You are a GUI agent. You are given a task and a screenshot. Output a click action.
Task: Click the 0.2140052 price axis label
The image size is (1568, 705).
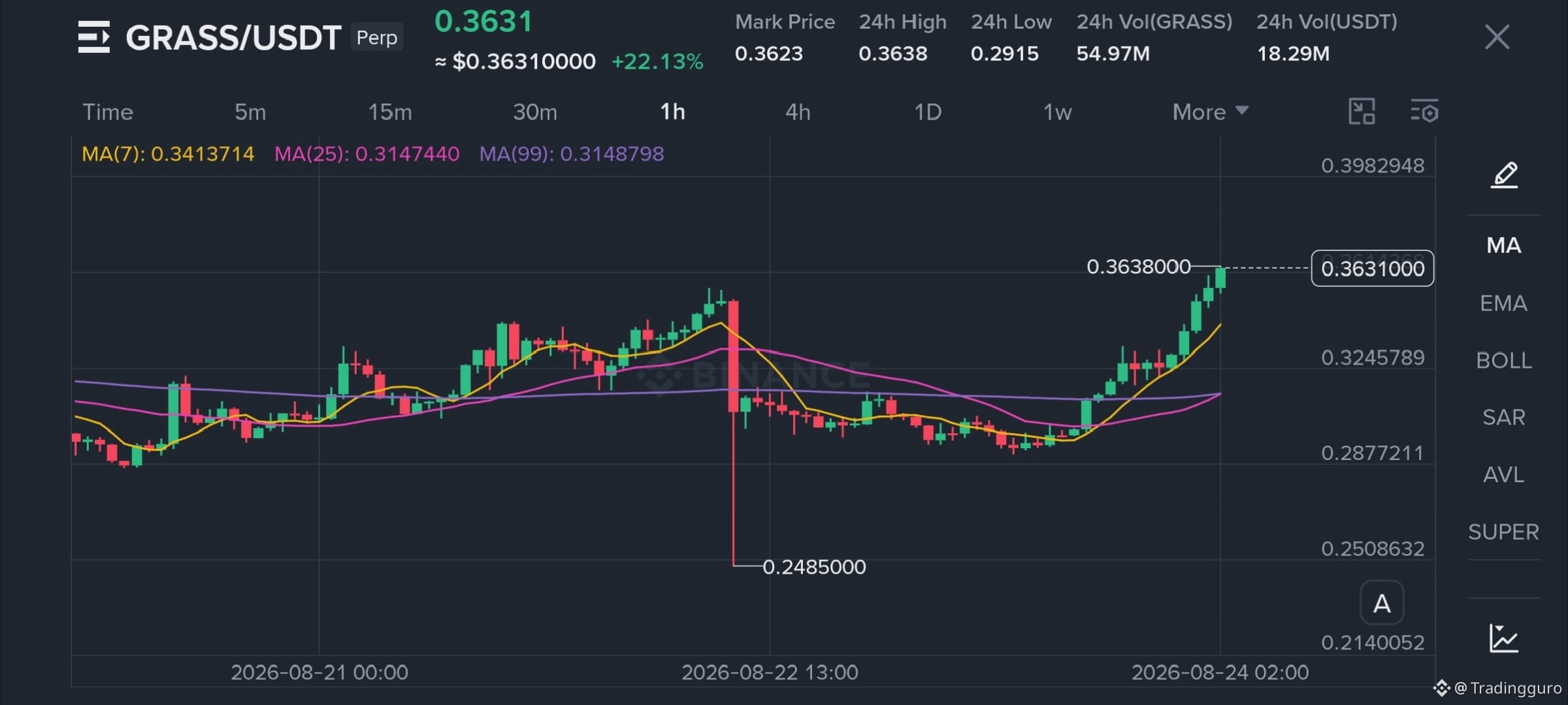pos(1373,643)
